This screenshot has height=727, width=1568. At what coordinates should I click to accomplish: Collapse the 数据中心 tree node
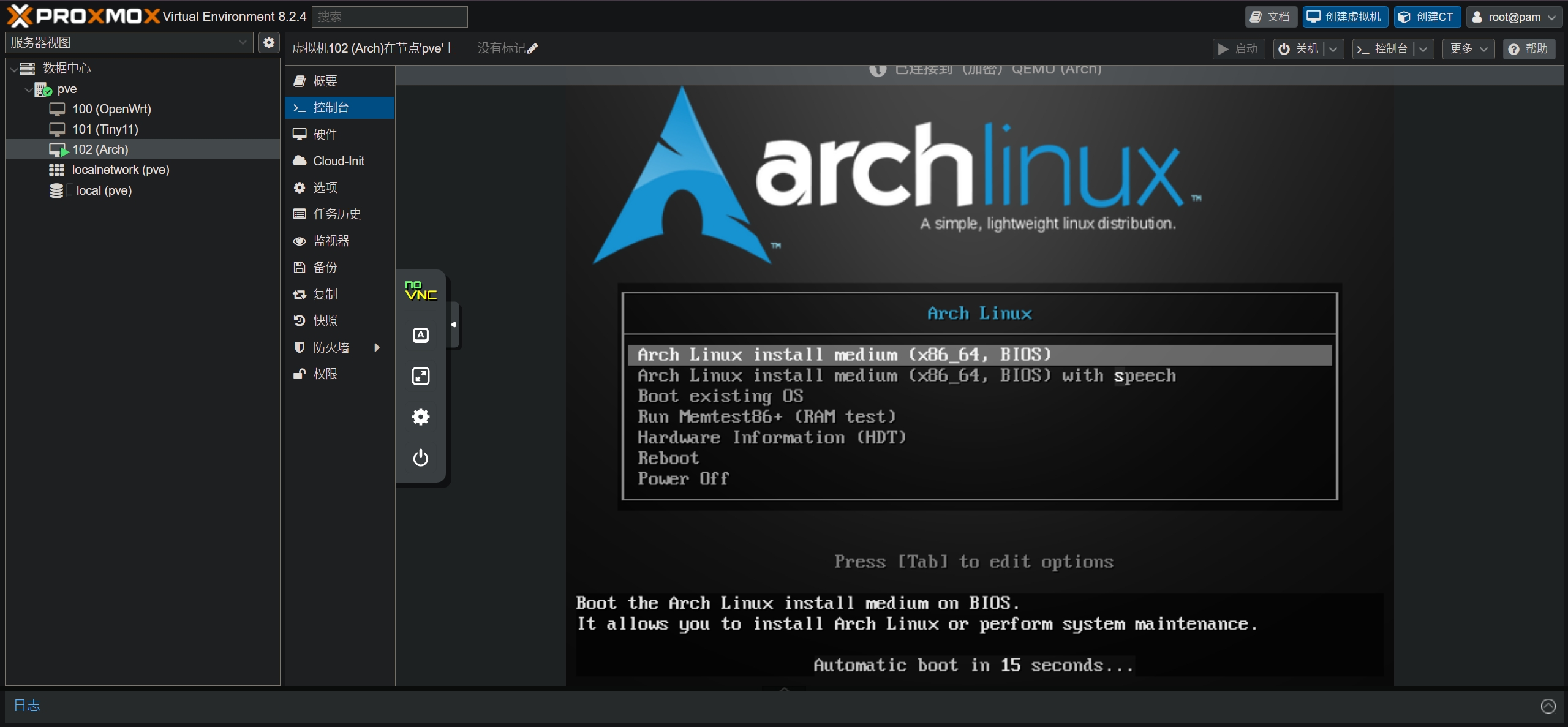(14, 69)
